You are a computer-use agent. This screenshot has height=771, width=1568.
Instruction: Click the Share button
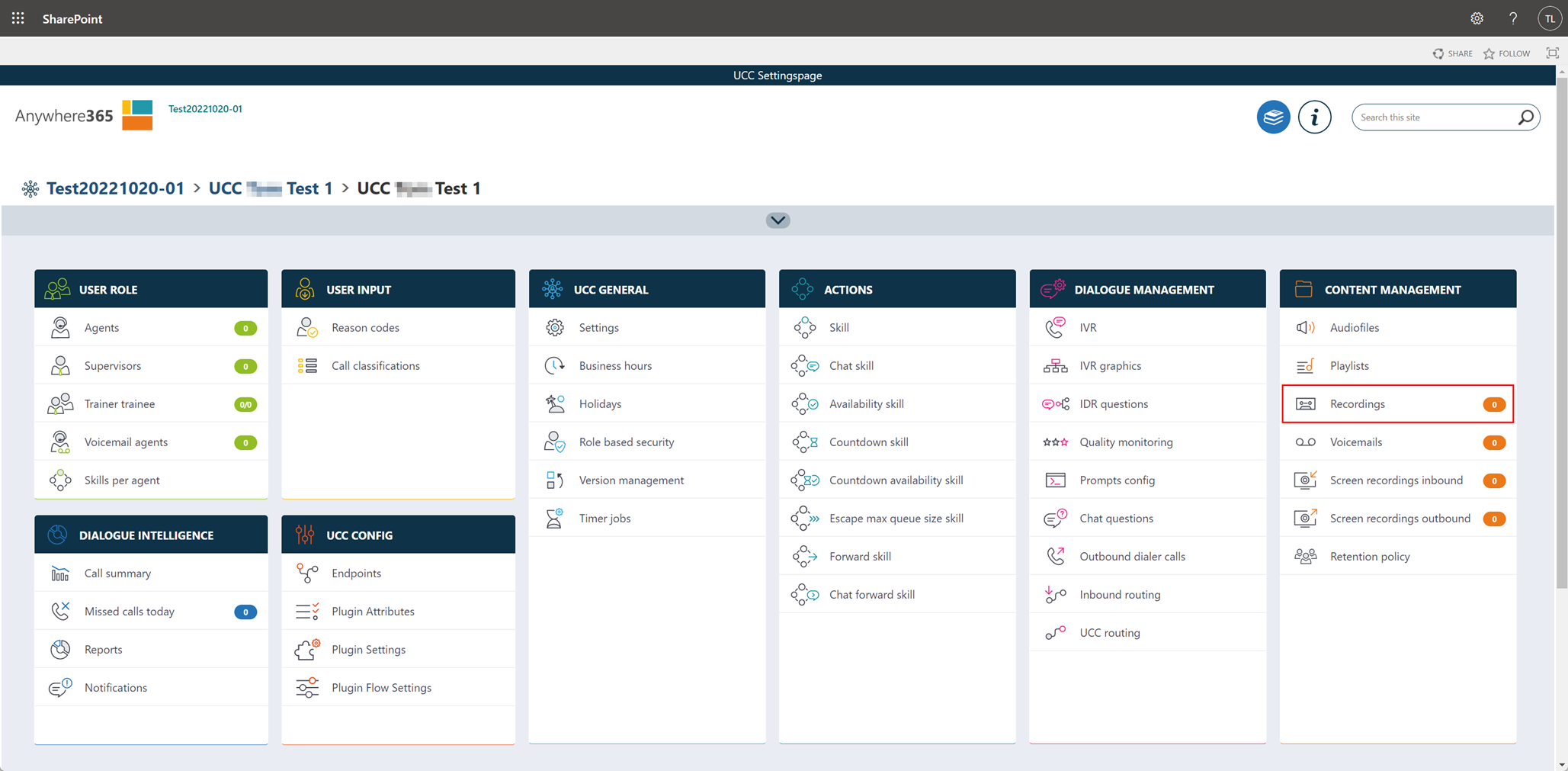coord(1452,53)
